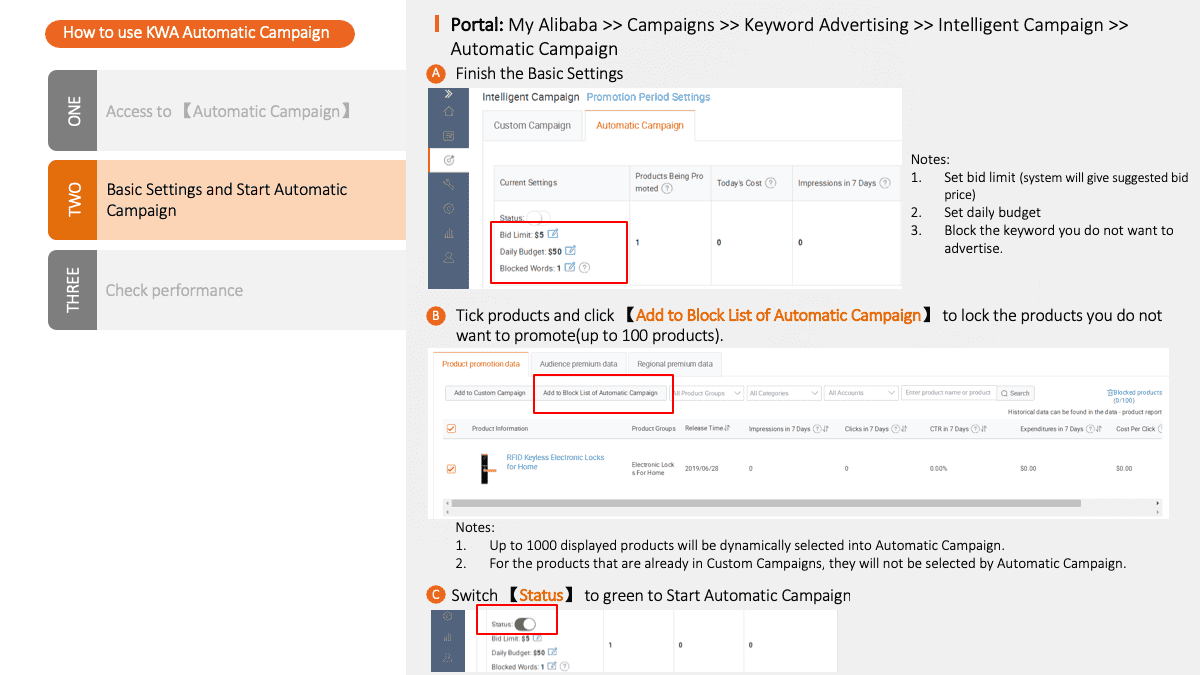The width and height of the screenshot is (1200, 675).
Task: Open the All Categories dropdown
Action: coord(784,393)
